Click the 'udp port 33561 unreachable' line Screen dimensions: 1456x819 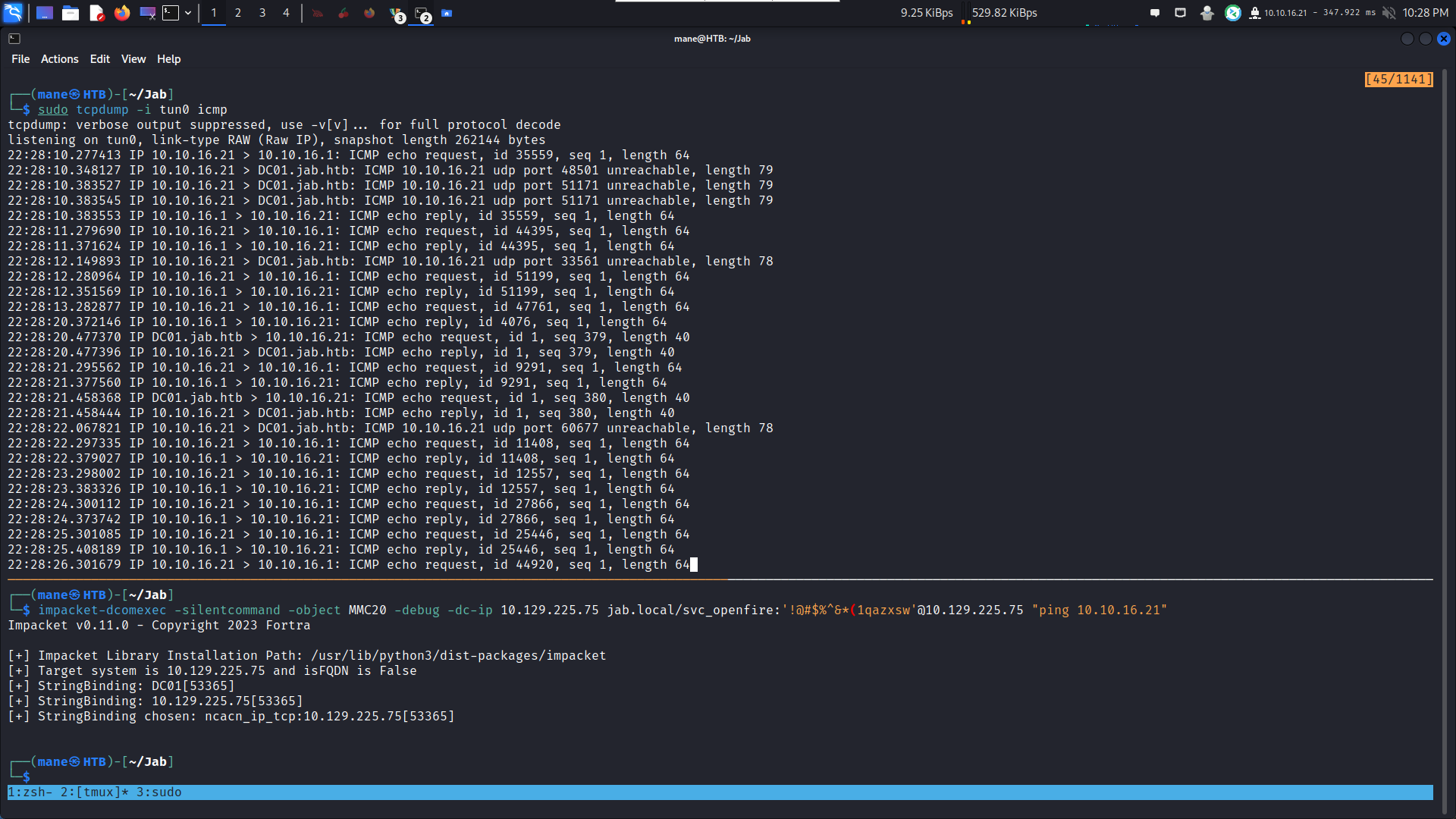[391, 262]
